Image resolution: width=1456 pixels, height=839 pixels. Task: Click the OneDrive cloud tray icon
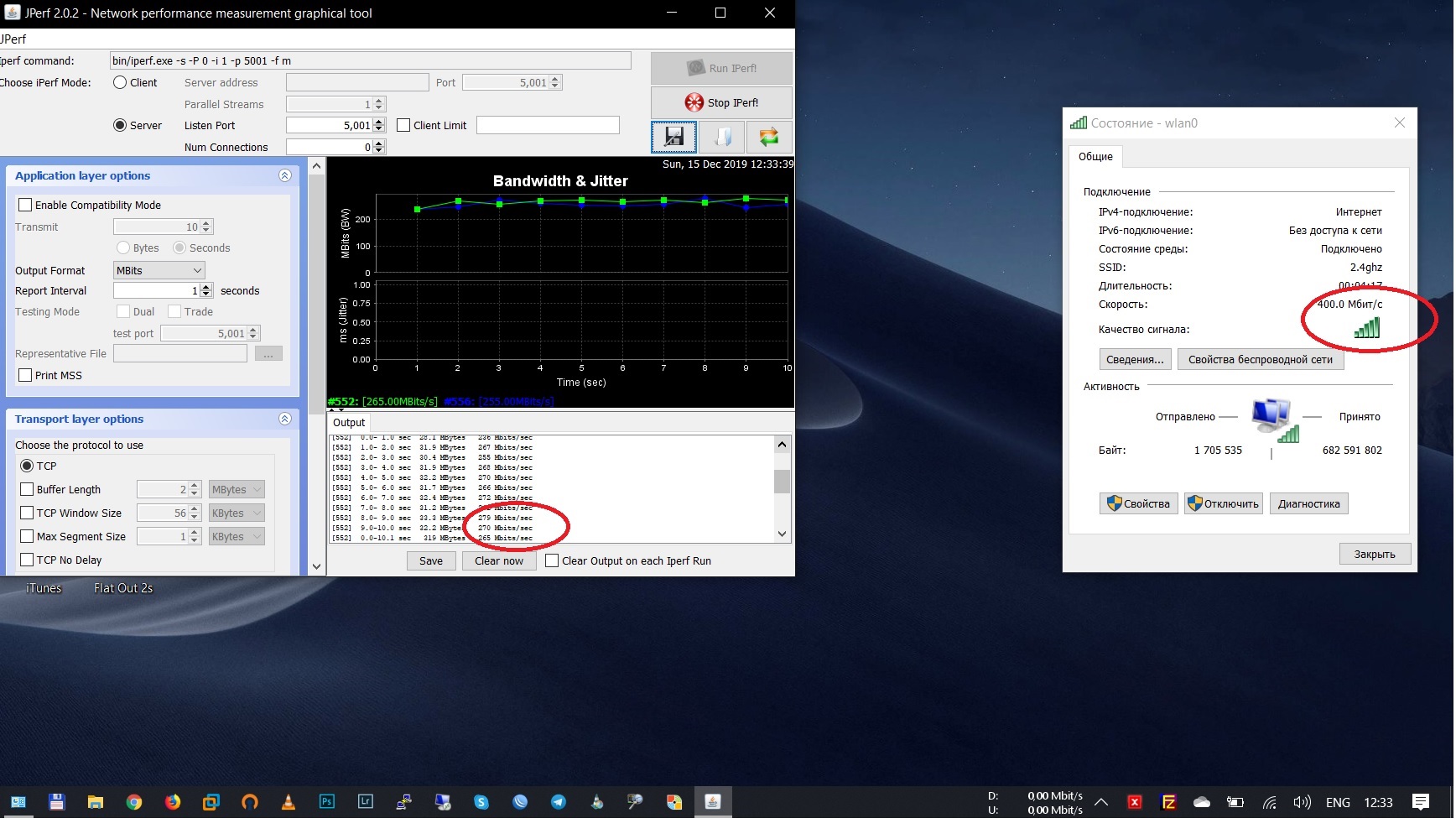1202,802
